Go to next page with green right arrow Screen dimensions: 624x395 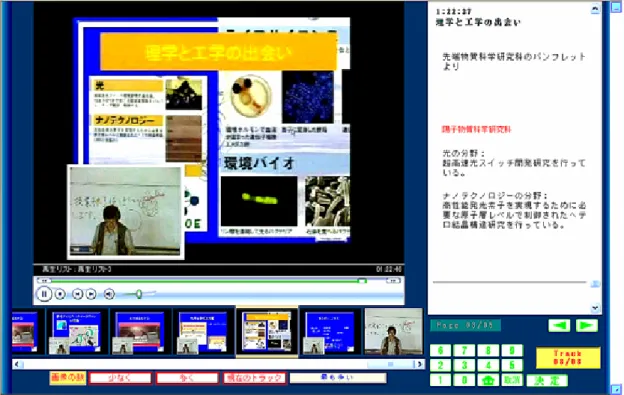click(587, 325)
